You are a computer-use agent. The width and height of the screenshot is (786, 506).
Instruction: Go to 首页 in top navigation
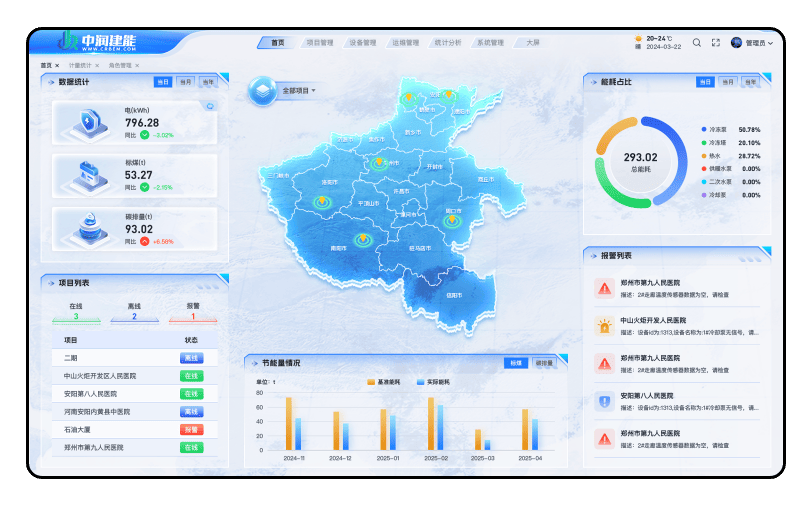pyautogui.click(x=277, y=43)
